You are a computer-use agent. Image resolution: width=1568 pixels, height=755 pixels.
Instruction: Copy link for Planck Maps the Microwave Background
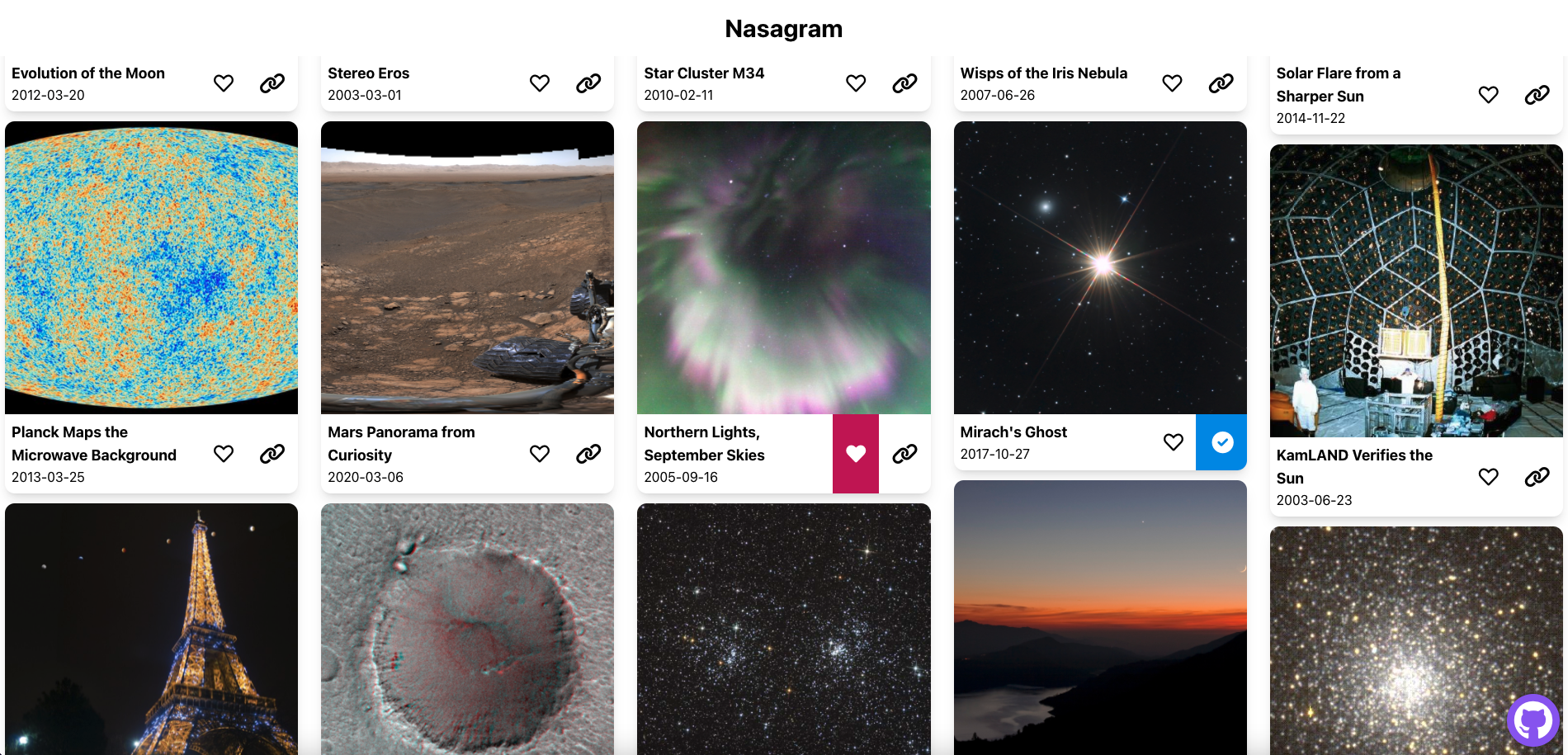[x=272, y=454]
